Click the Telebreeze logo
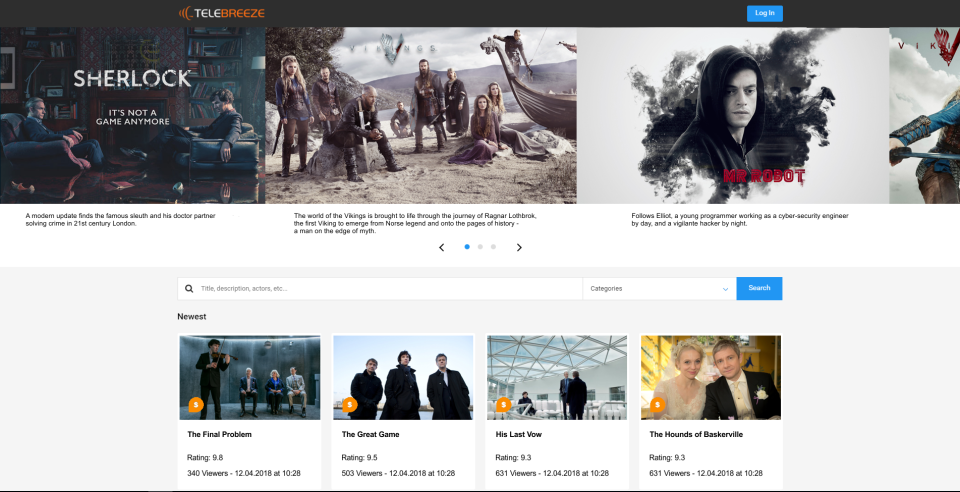Image resolution: width=960 pixels, height=492 pixels. pyautogui.click(x=222, y=13)
